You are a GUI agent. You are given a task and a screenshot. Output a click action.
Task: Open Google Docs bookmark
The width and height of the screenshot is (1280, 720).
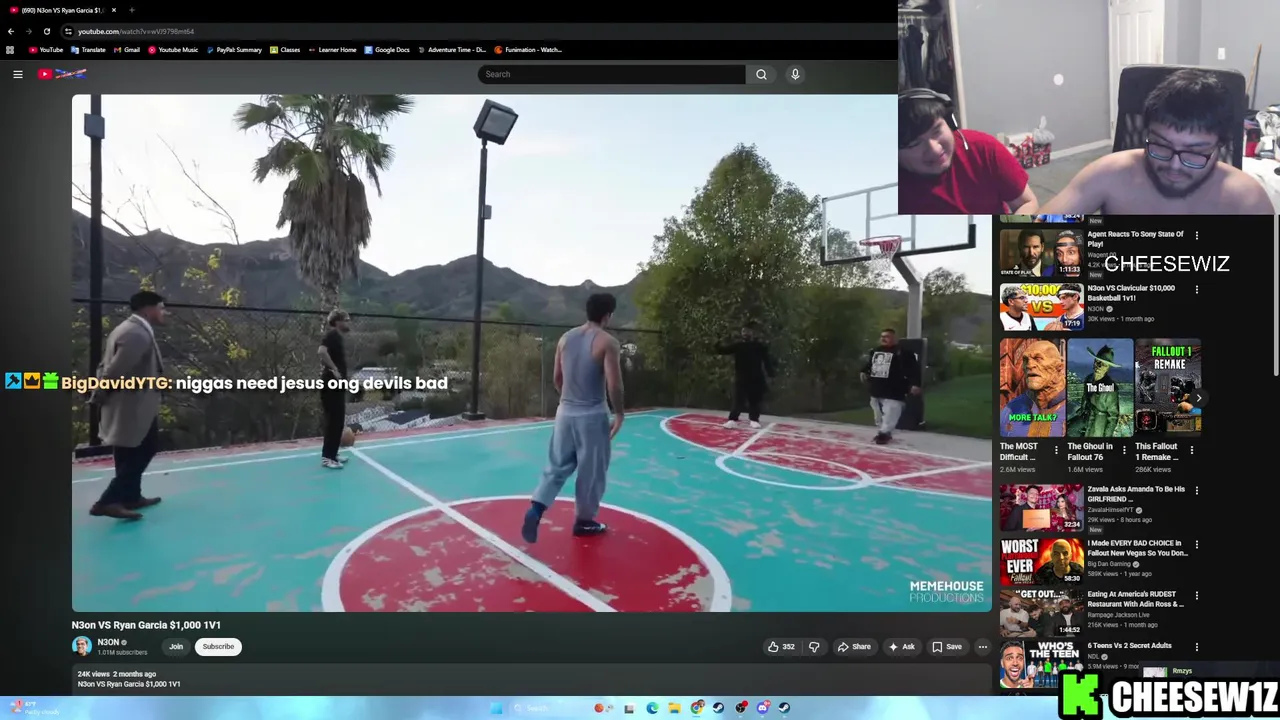387,50
